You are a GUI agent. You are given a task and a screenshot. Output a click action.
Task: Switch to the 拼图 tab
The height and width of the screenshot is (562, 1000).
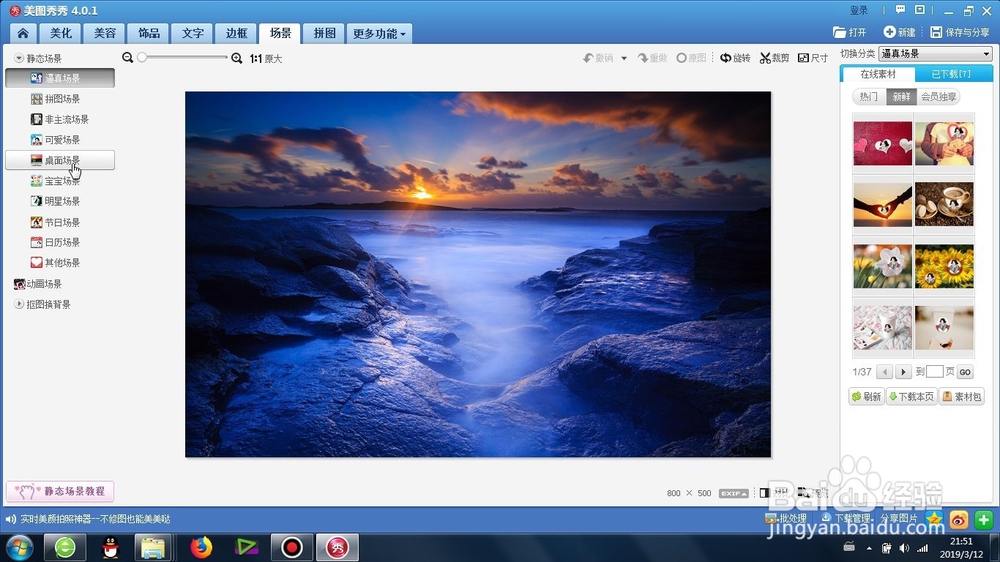[324, 33]
